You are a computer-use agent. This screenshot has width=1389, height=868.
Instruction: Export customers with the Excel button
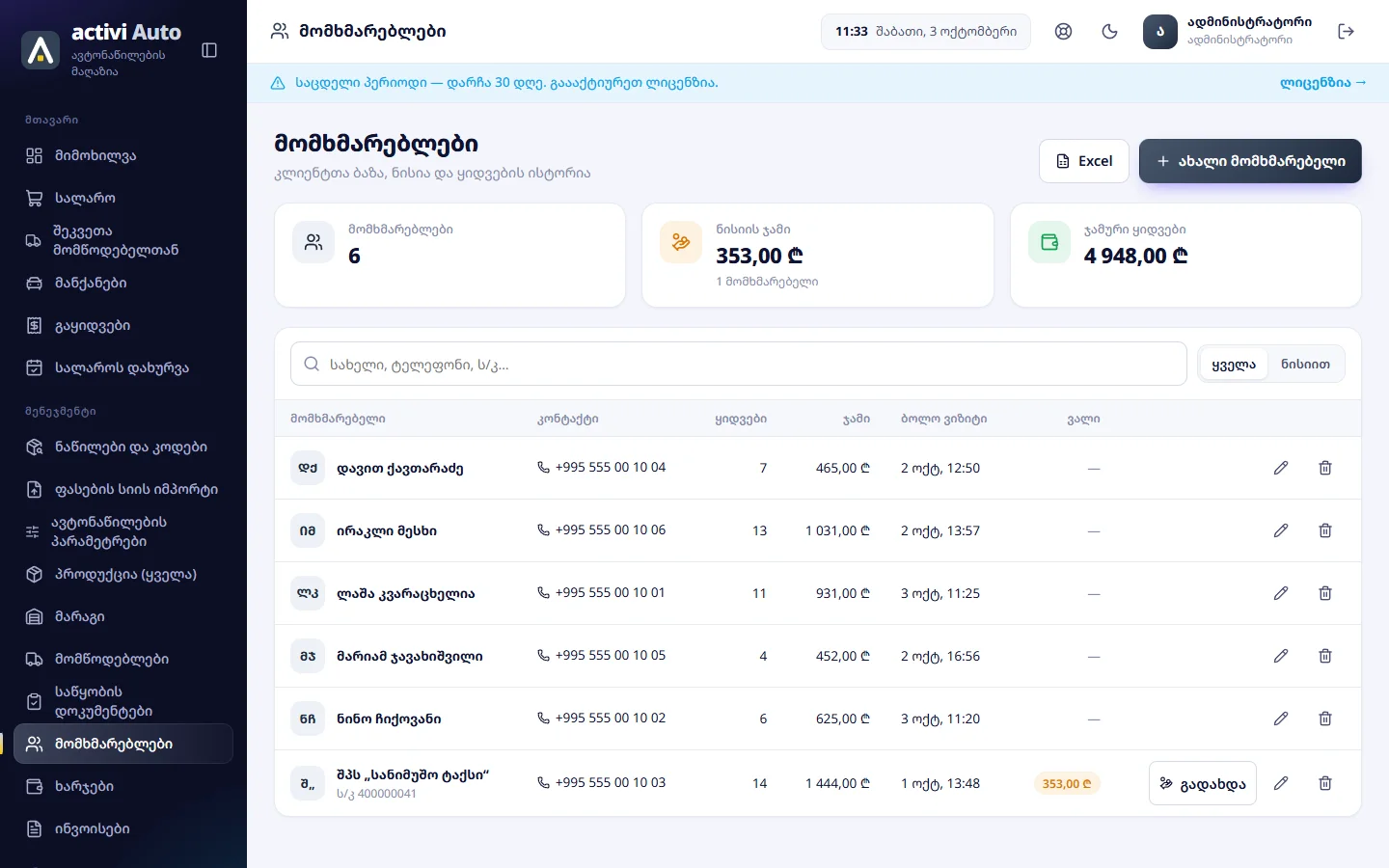[1084, 161]
